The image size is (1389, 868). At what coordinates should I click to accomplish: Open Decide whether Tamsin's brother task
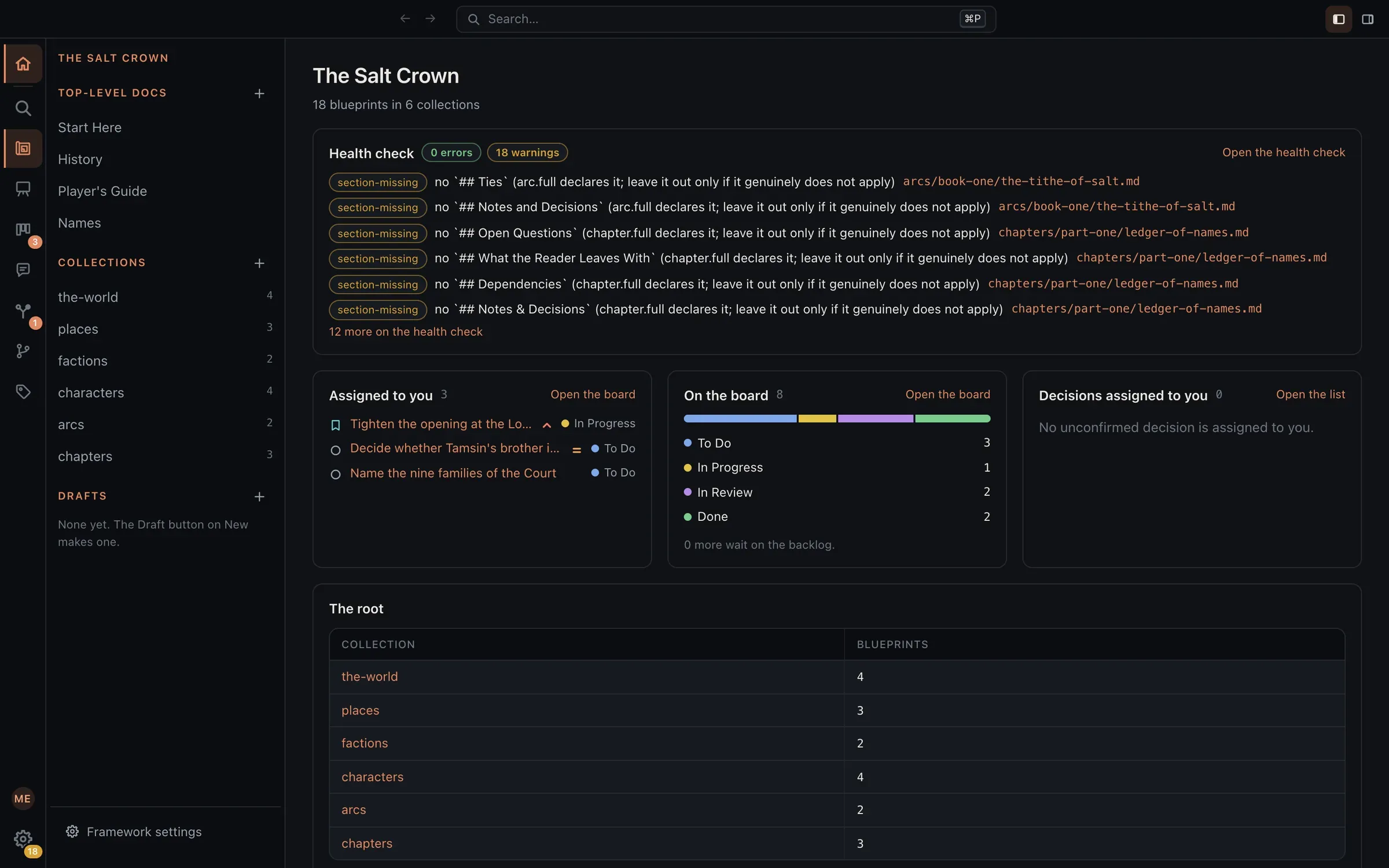[x=455, y=448]
